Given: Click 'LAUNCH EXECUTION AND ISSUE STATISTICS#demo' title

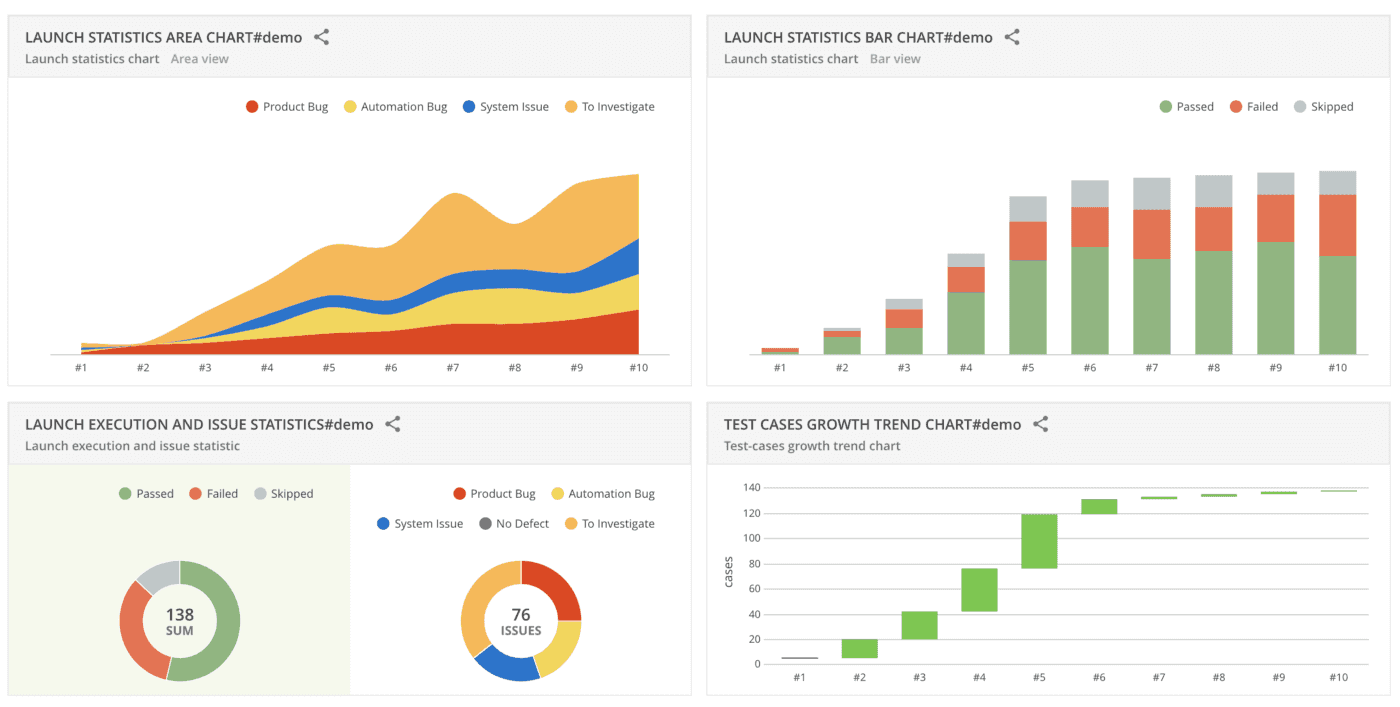Looking at the screenshot, I should pyautogui.click(x=199, y=424).
